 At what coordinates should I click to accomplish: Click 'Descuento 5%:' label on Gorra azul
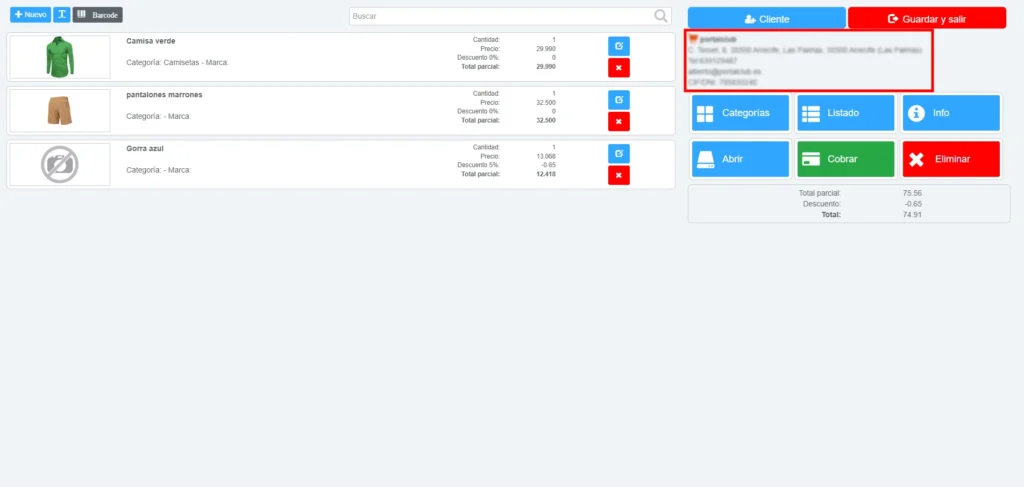tap(478, 165)
